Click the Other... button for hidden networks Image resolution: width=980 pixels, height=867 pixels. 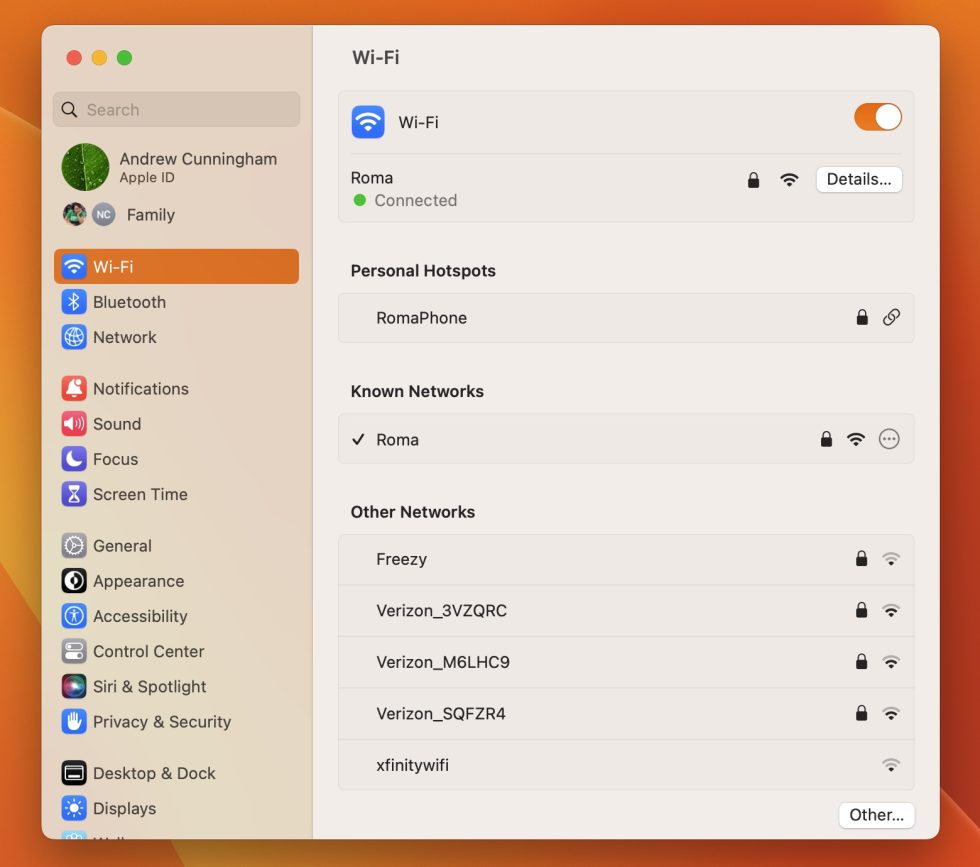coord(876,815)
